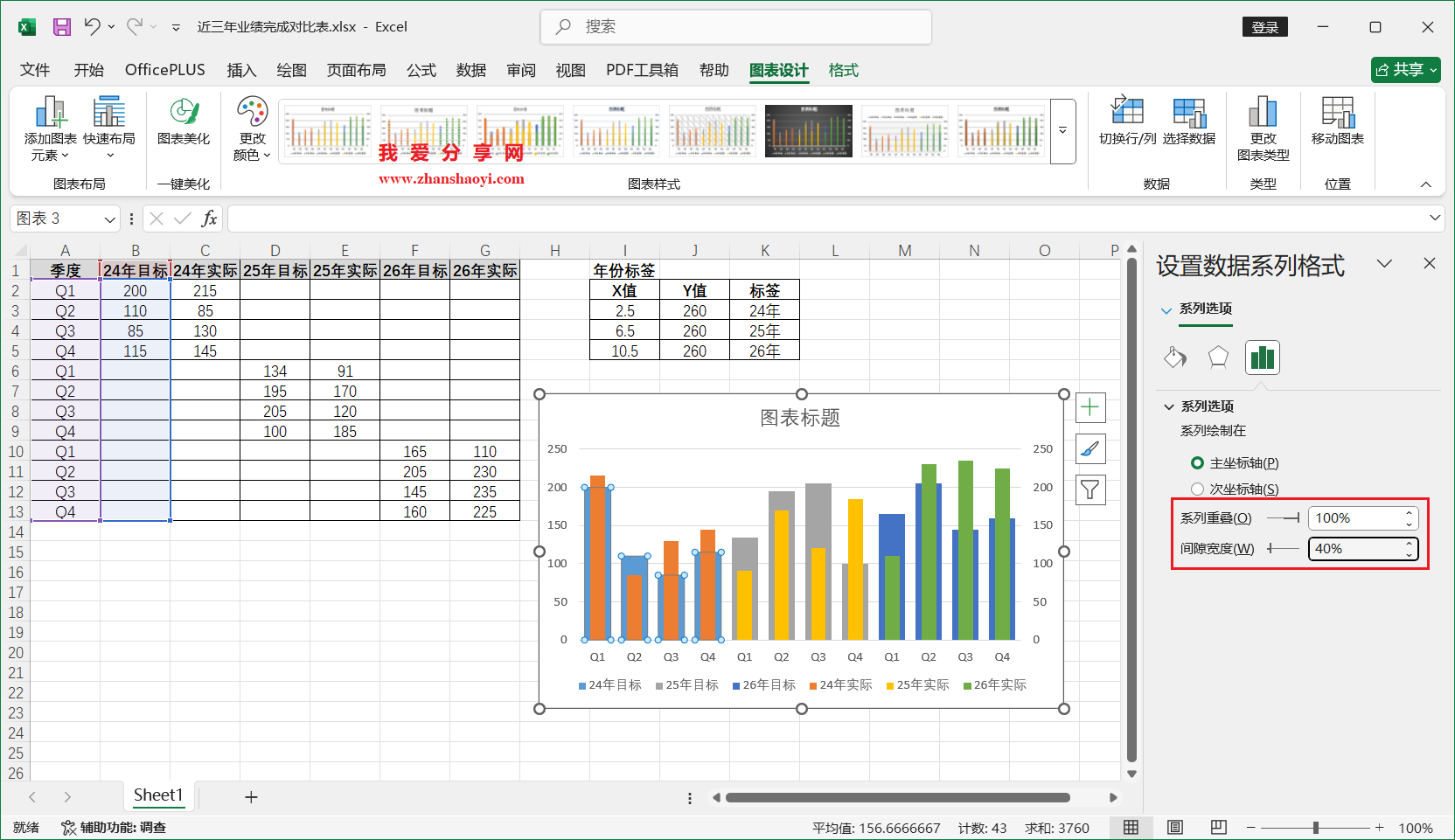Switch to Page Break Preview icon
Screen dimensions: 1455x840
coord(1219,828)
